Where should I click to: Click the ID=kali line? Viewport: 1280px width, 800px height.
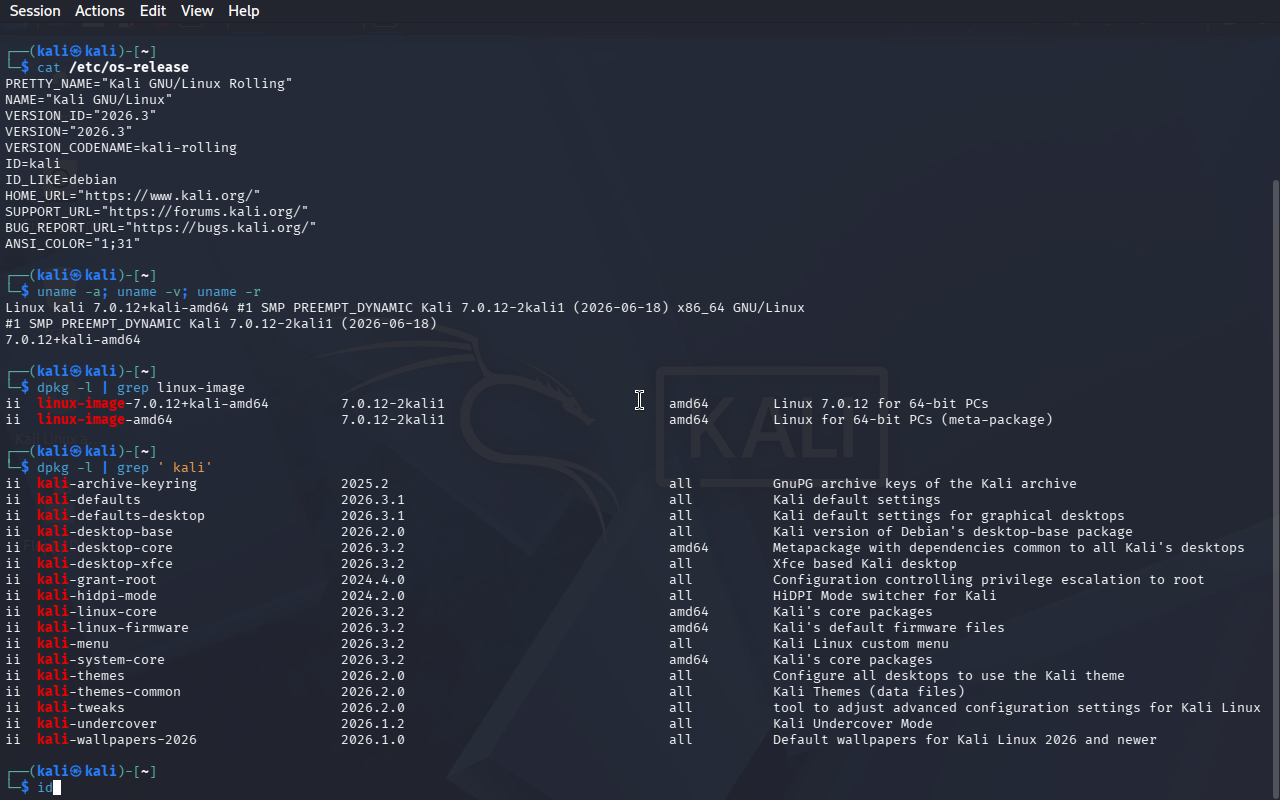(33, 164)
